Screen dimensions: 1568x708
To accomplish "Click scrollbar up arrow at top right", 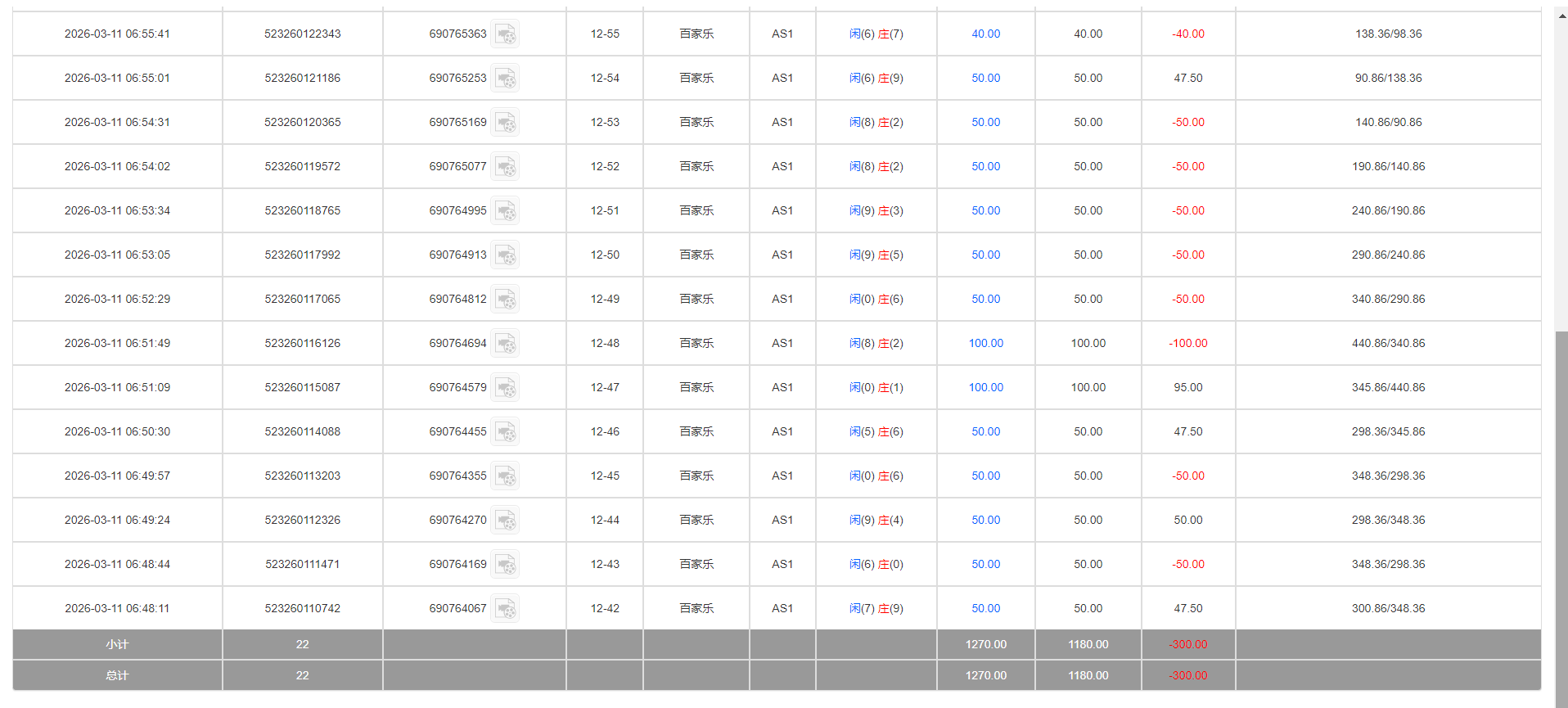I will (1561, 15).
